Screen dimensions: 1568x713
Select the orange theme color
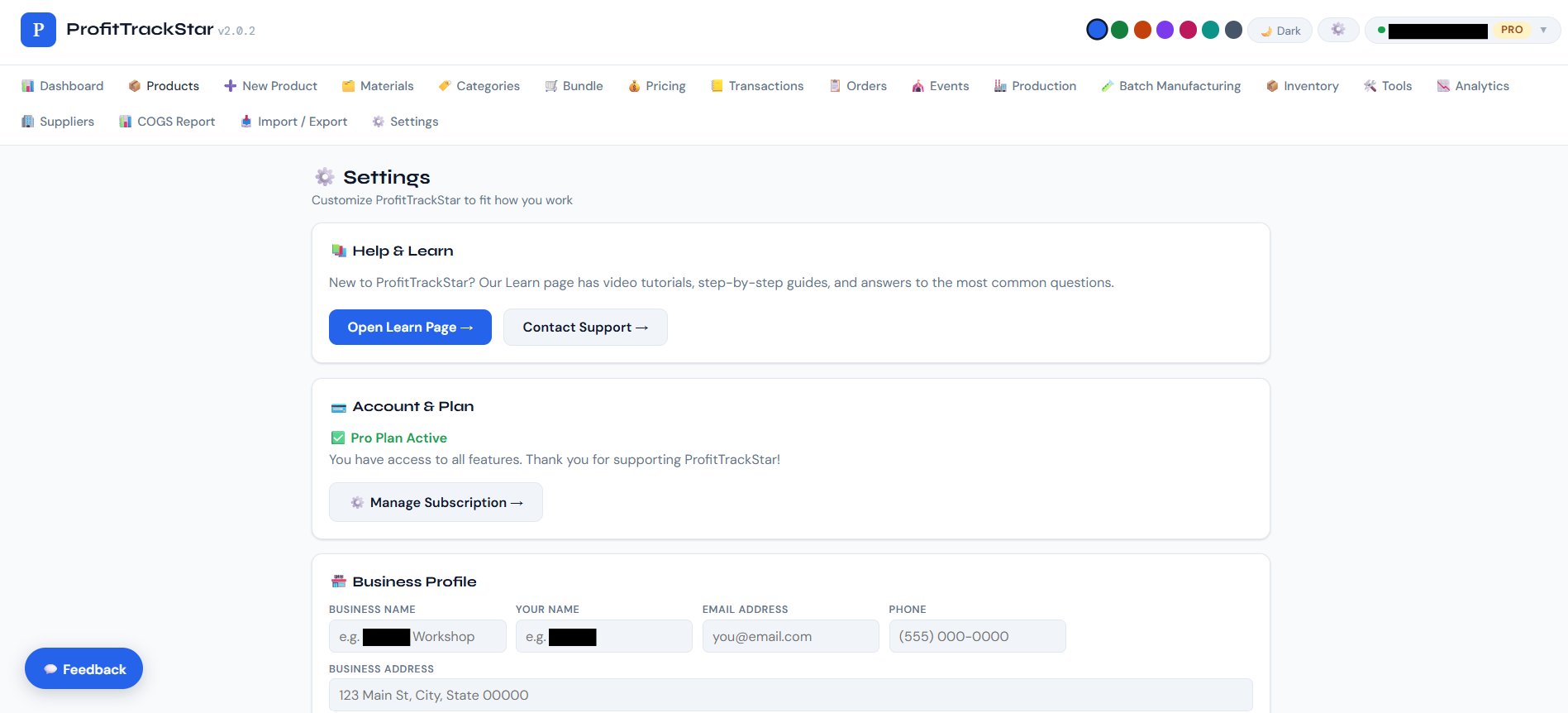point(1142,30)
